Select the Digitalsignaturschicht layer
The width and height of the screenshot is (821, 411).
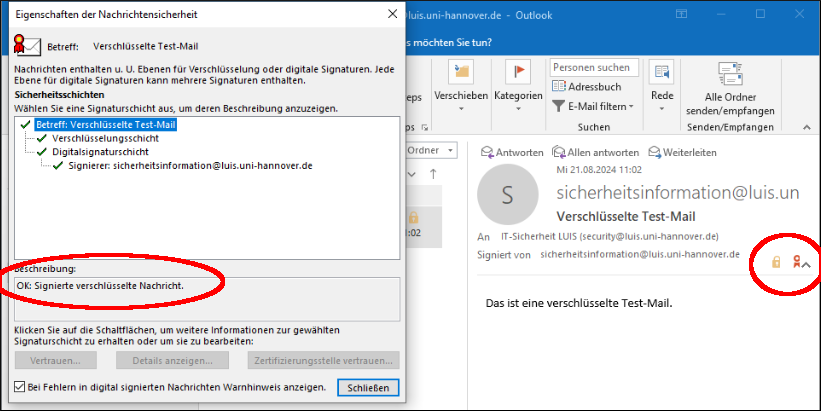point(101,152)
